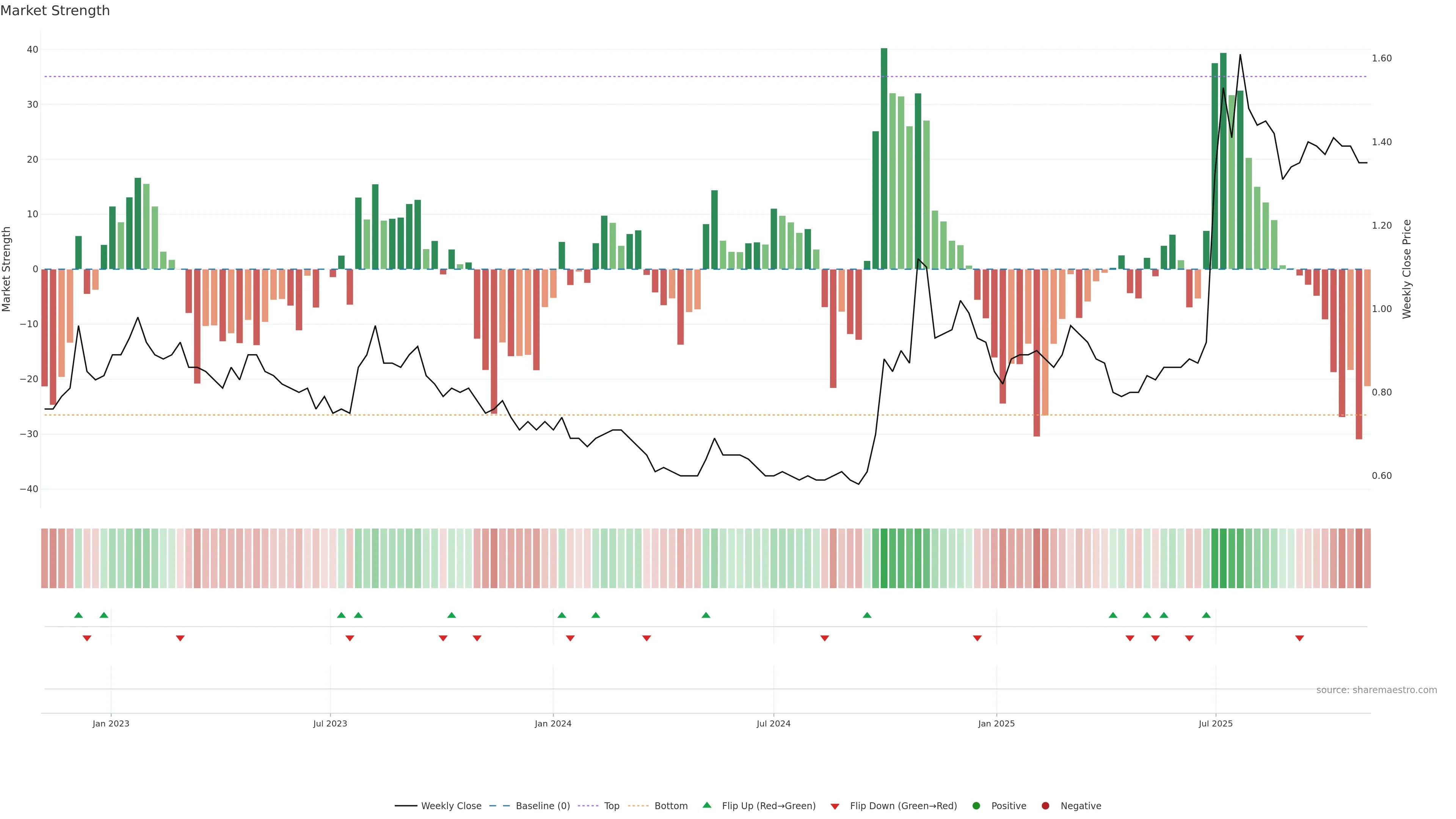Click the Jan 2024 x-axis label
1456x819 pixels.
[x=553, y=723]
